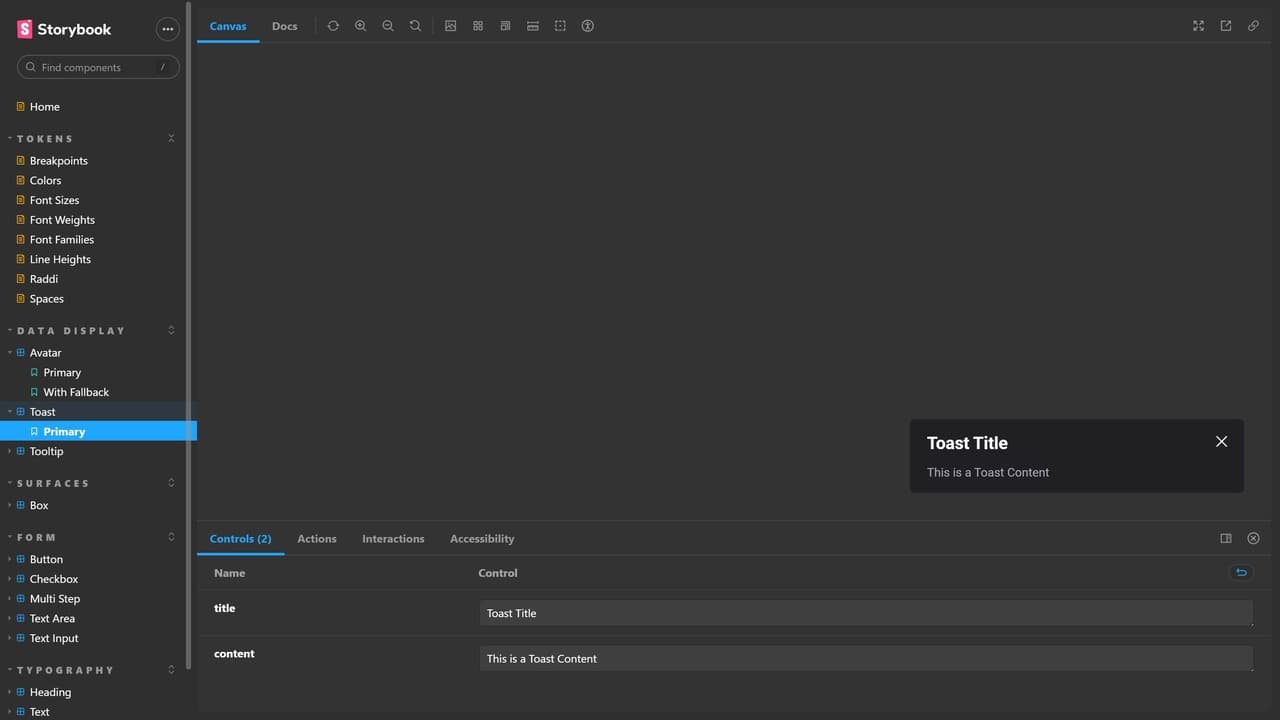Toggle the outline view

tap(560, 26)
